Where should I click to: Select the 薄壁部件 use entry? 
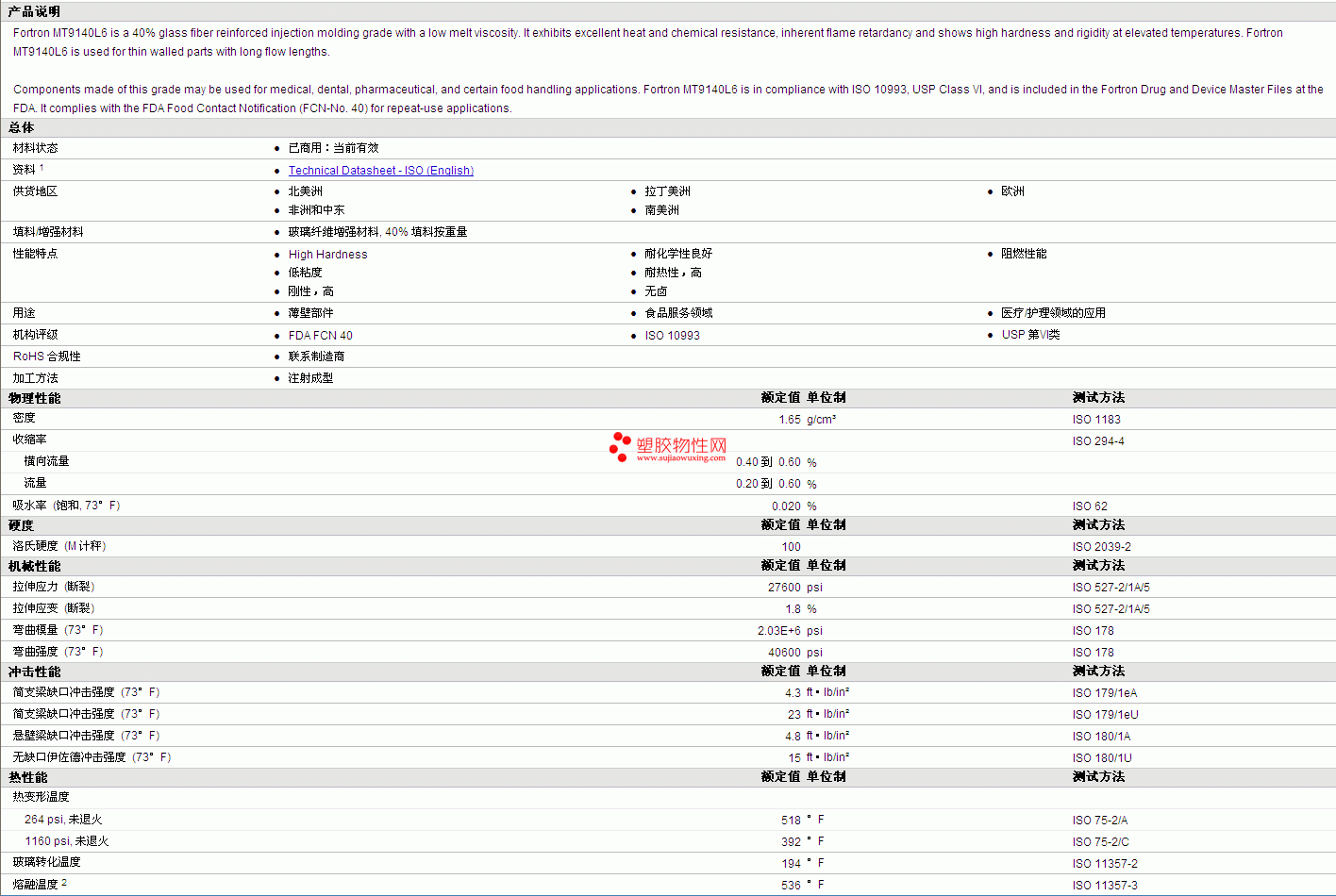click(310, 313)
